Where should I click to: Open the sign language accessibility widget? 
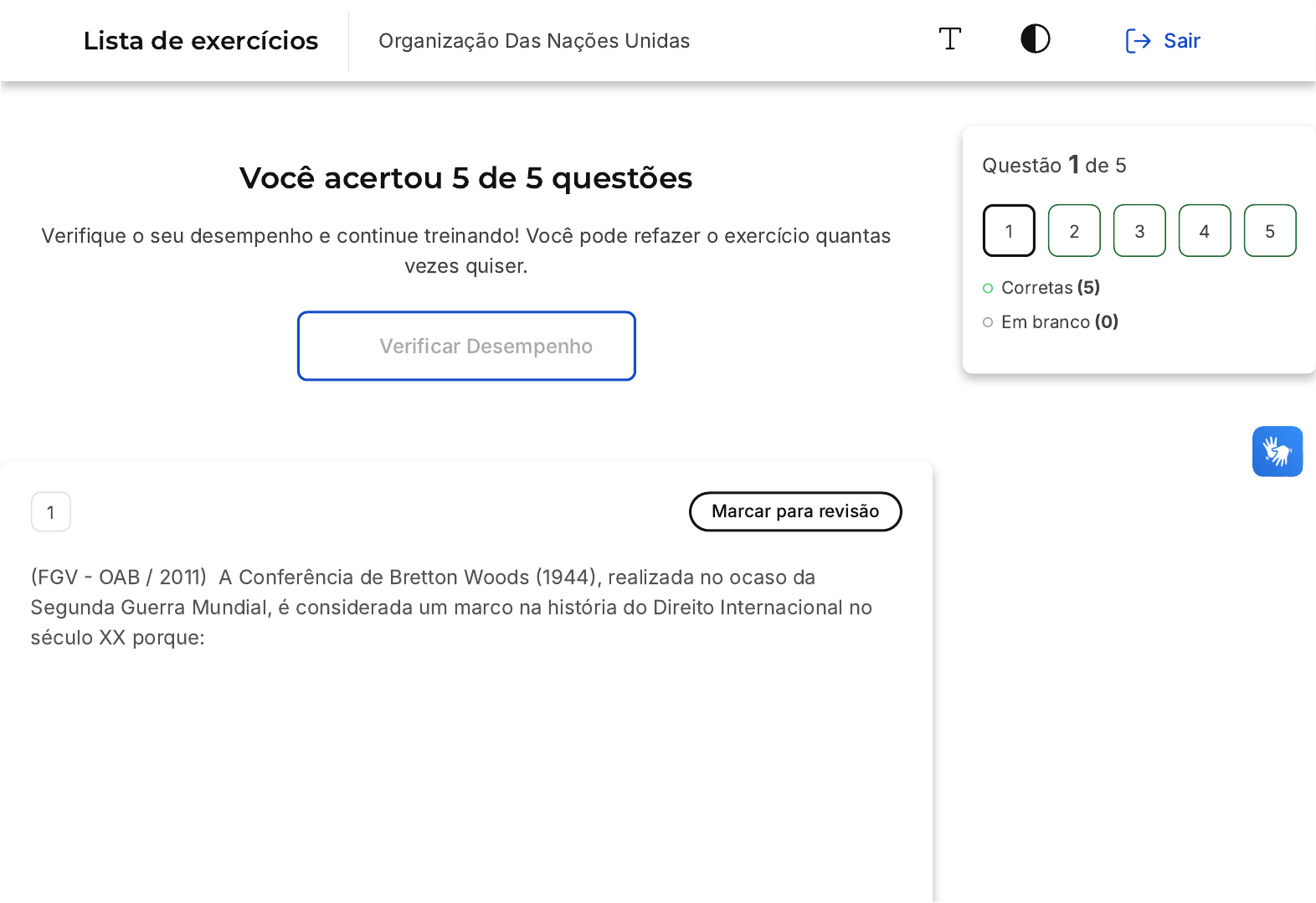pyautogui.click(x=1277, y=452)
